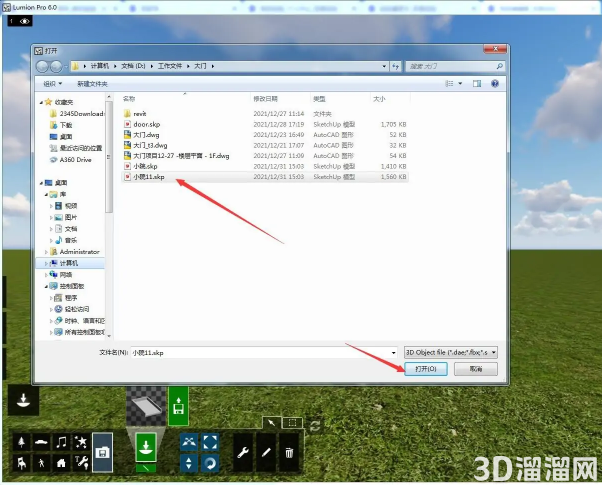Click the 打开(O) open button
This screenshot has height=485, width=602.
click(426, 369)
